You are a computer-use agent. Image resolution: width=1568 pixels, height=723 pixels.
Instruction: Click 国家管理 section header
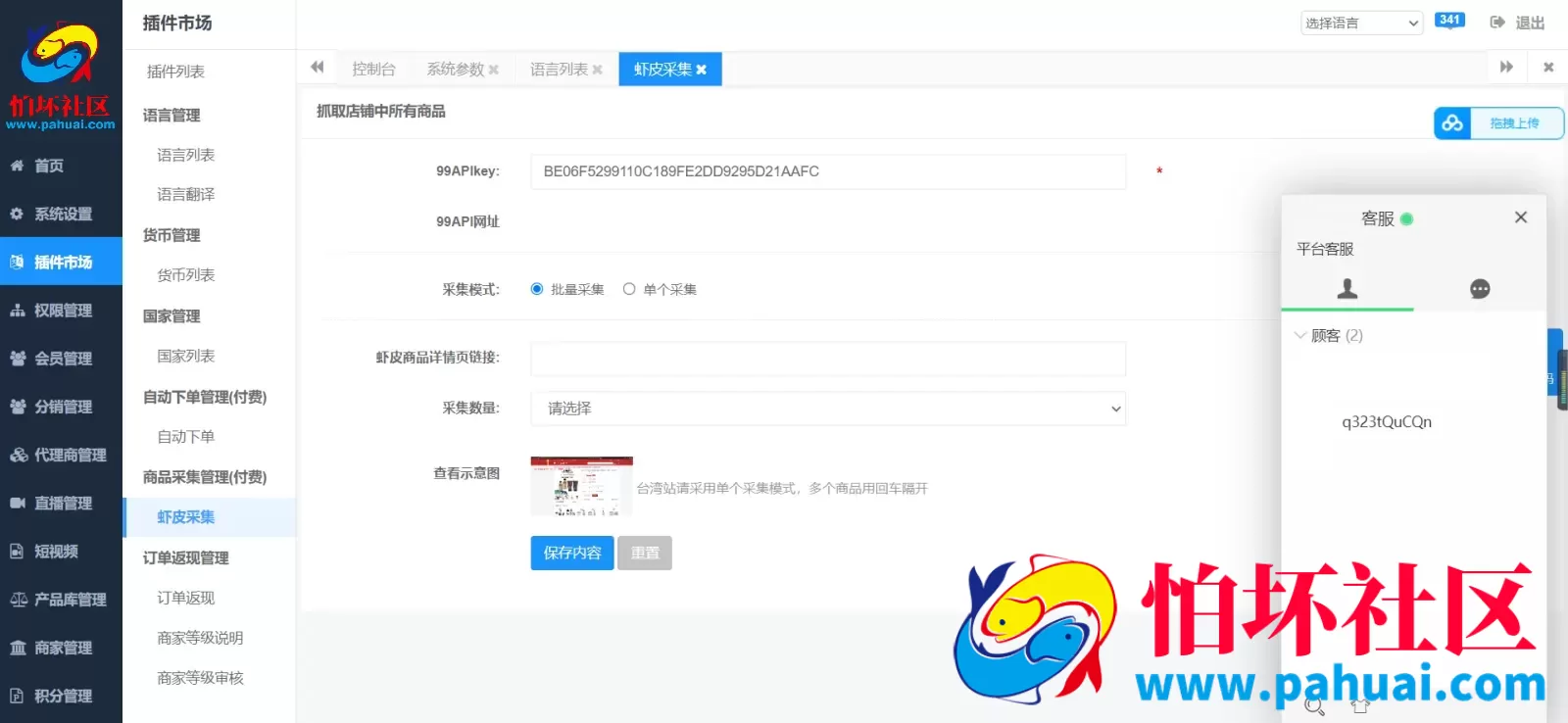pos(171,315)
